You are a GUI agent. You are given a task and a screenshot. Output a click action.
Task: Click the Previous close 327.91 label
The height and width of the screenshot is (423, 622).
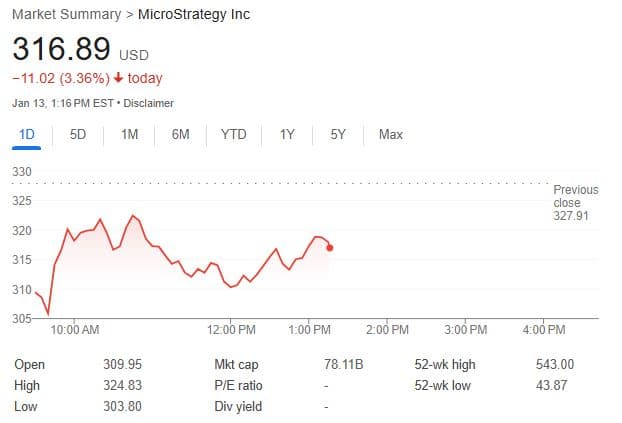[575, 202]
